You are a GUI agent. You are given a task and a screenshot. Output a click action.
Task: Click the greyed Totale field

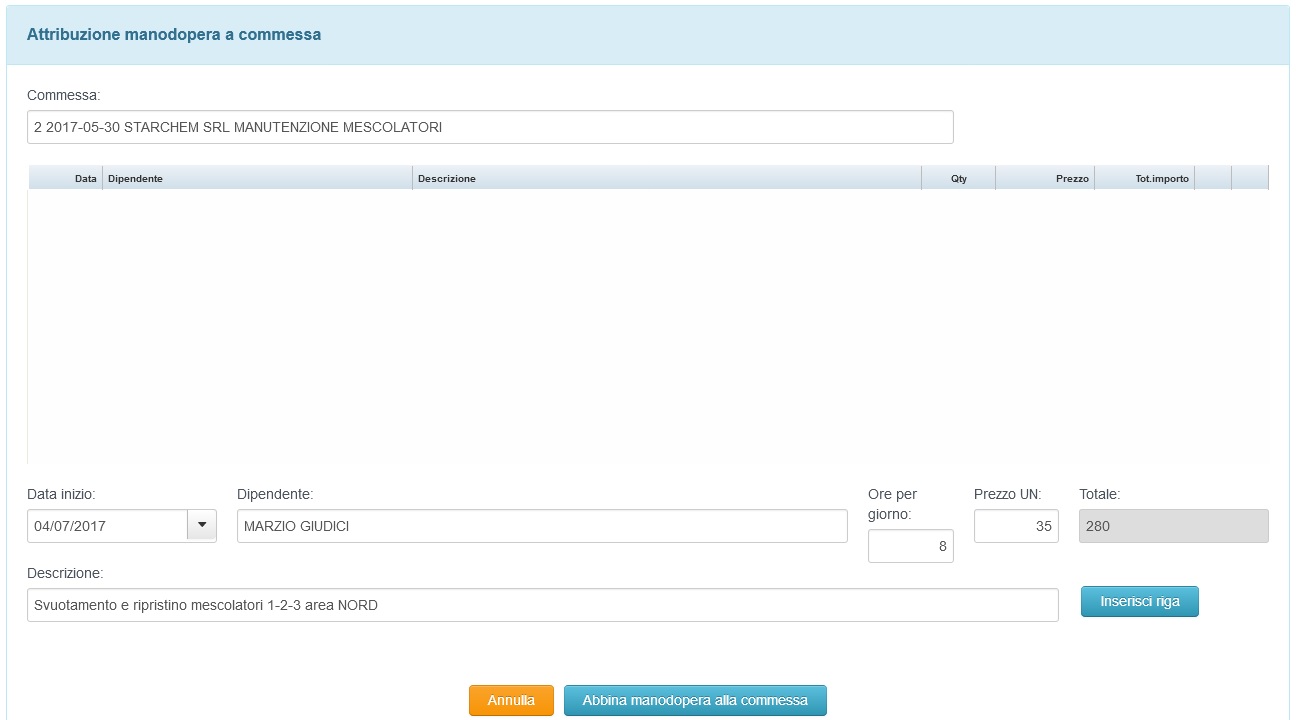(x=1173, y=526)
